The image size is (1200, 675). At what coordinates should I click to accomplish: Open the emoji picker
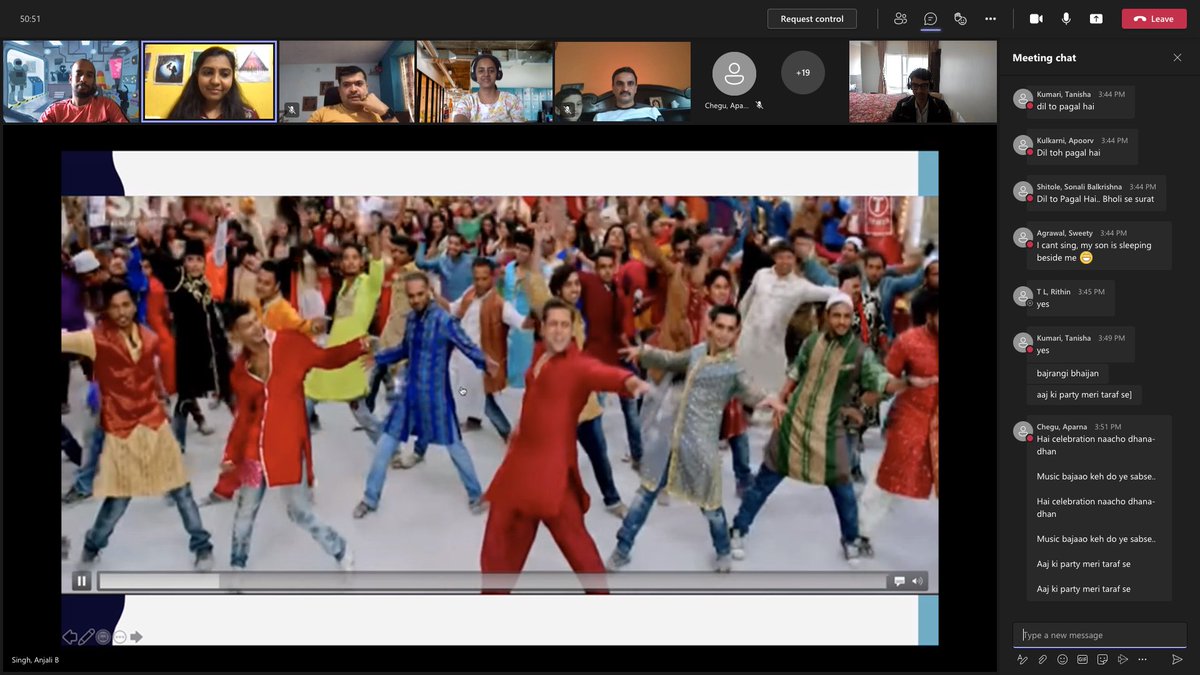click(x=1062, y=659)
